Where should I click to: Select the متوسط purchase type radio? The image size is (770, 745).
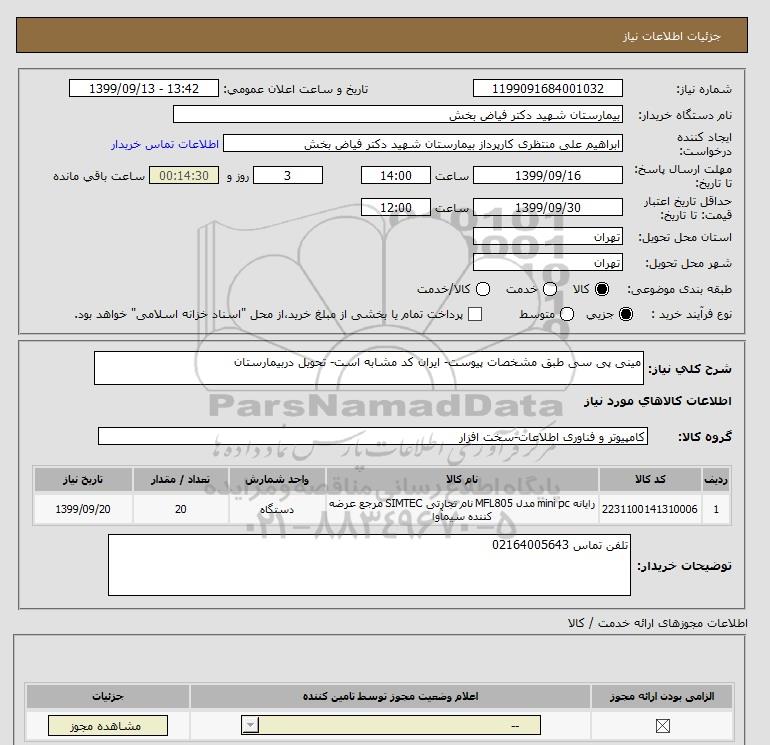(567, 314)
